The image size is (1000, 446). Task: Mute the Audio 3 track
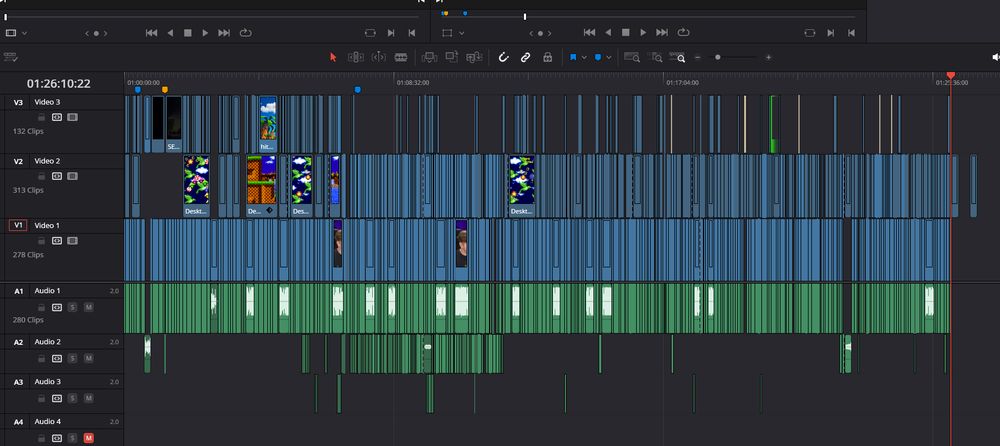(x=88, y=398)
